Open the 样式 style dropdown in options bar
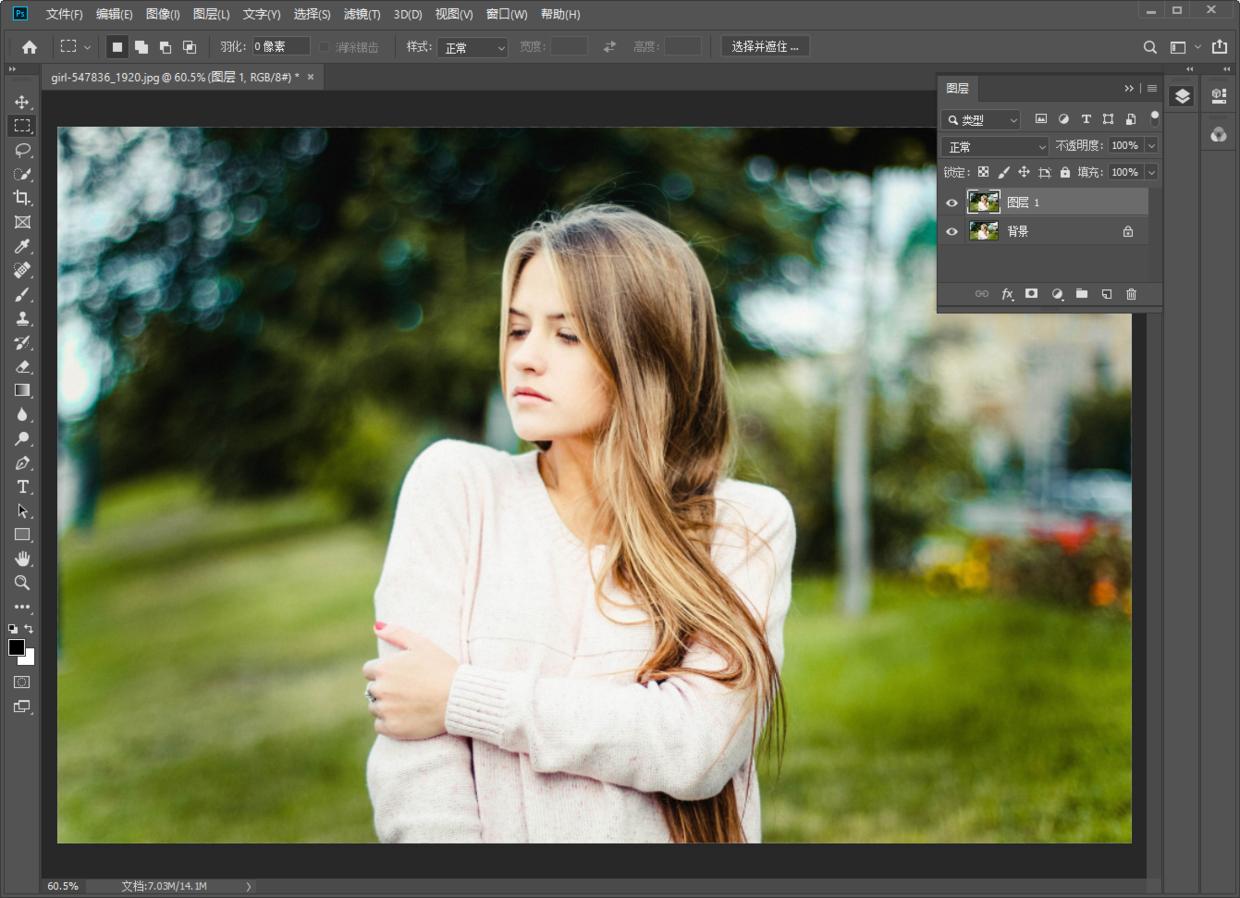This screenshot has height=898, width=1240. pos(472,48)
